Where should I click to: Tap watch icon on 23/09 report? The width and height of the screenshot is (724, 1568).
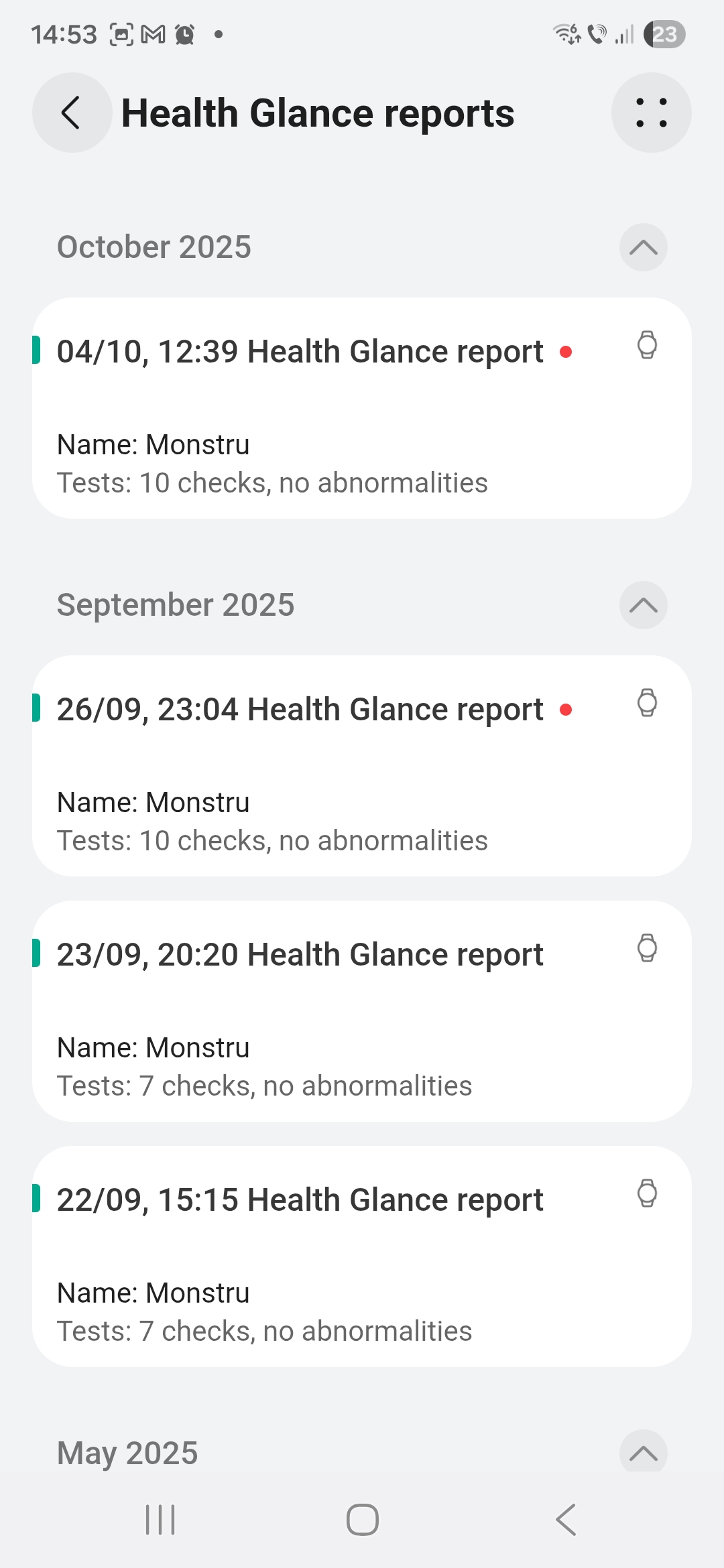[647, 949]
